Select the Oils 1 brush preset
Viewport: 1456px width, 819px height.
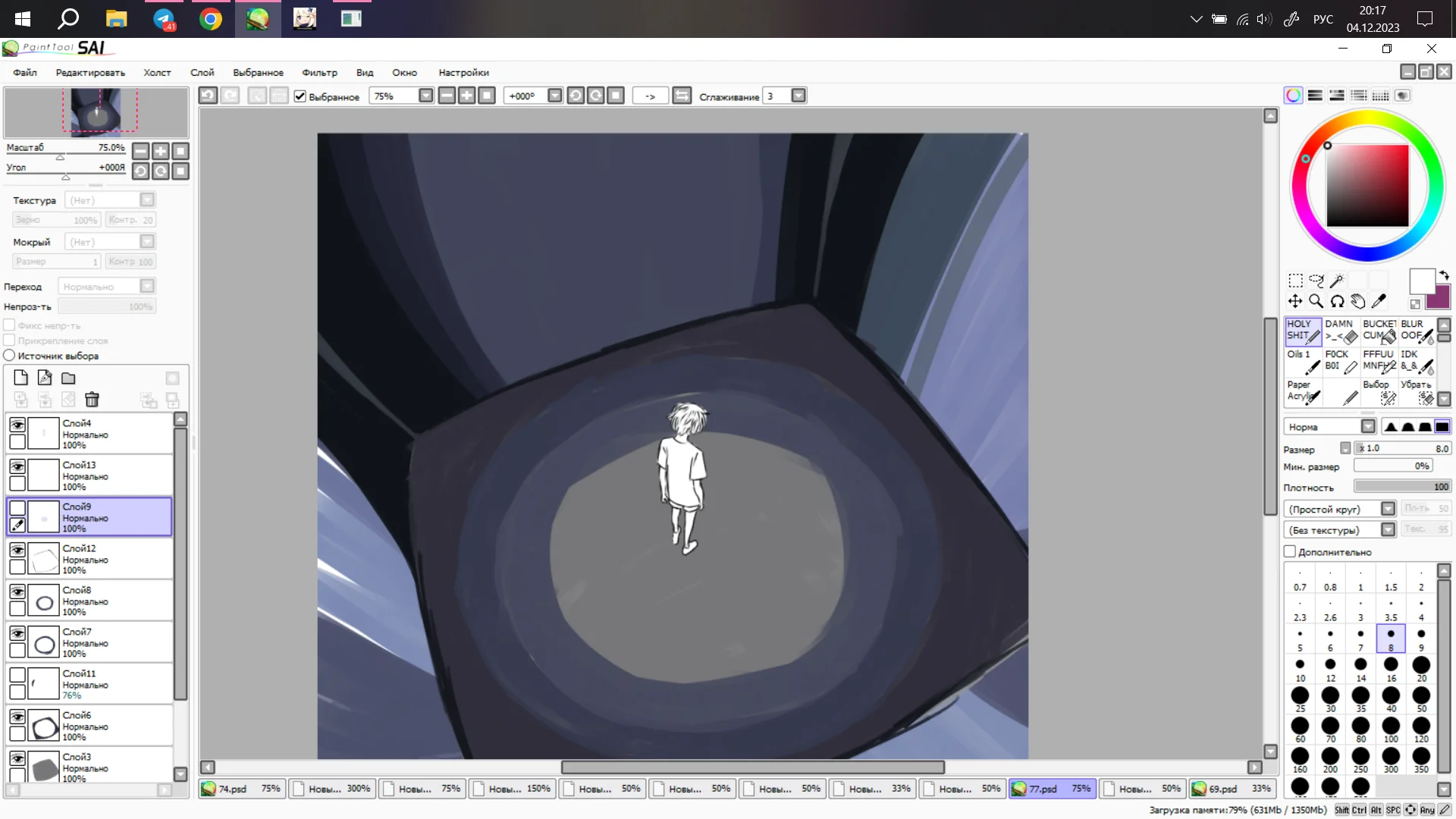(x=1303, y=361)
